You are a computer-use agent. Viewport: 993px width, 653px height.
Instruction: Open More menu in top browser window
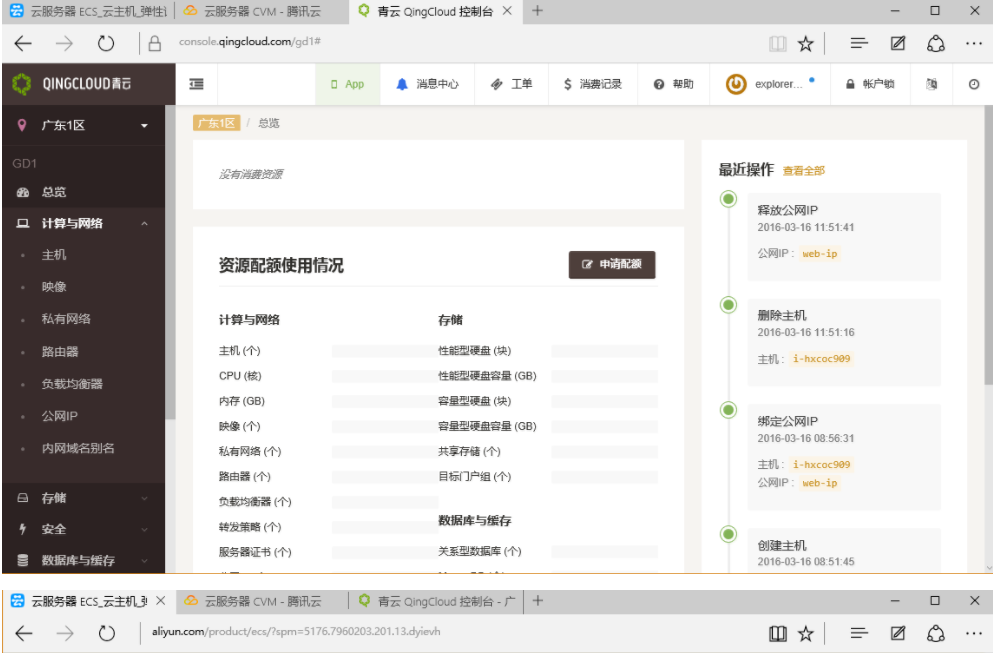point(974,43)
